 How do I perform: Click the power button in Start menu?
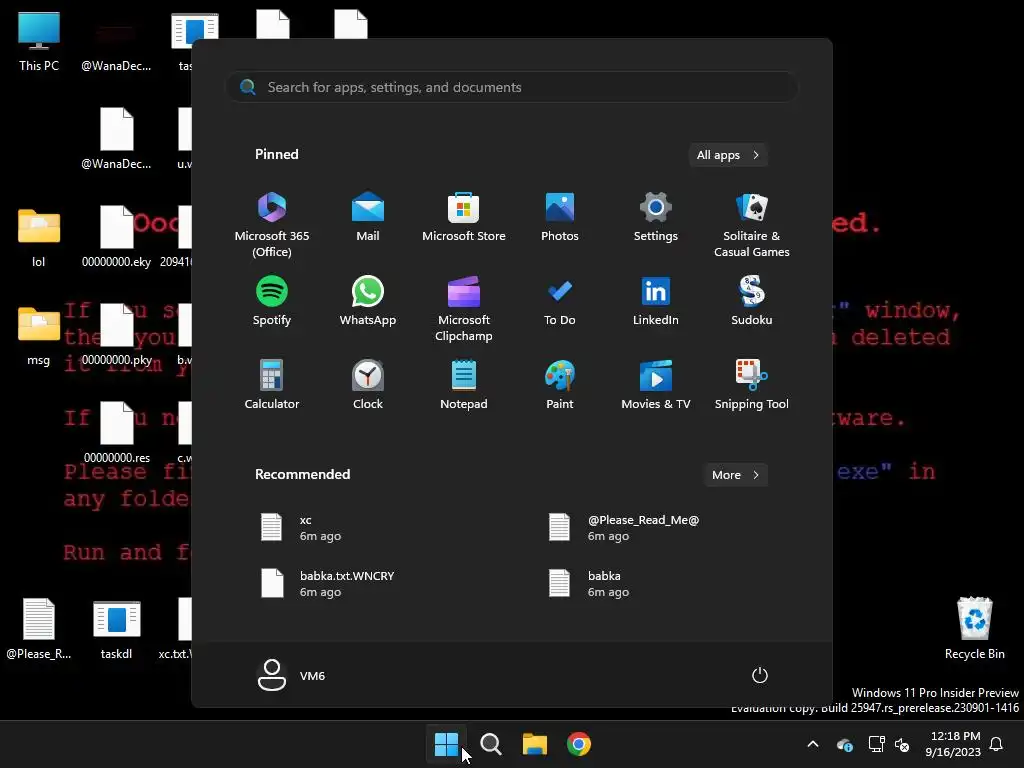(760, 675)
